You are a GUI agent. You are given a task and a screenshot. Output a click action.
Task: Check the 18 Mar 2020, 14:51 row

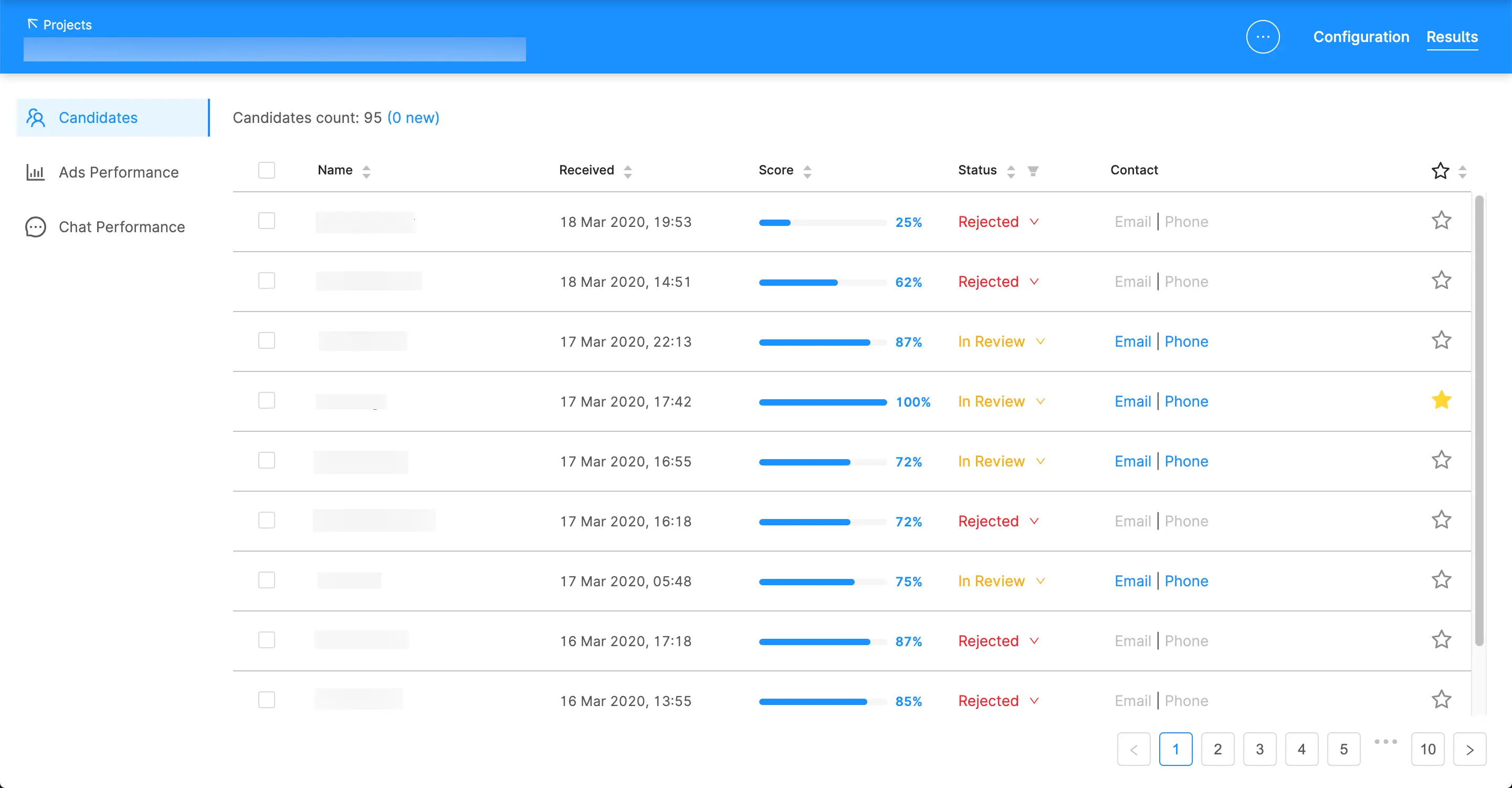(267, 281)
